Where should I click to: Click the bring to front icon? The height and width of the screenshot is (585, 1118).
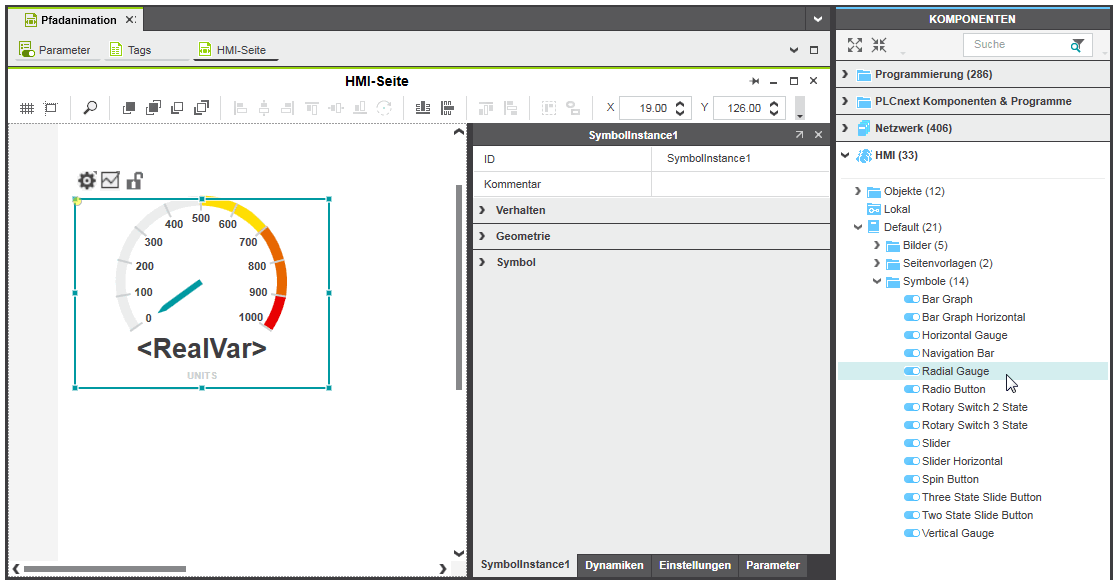(x=128, y=108)
